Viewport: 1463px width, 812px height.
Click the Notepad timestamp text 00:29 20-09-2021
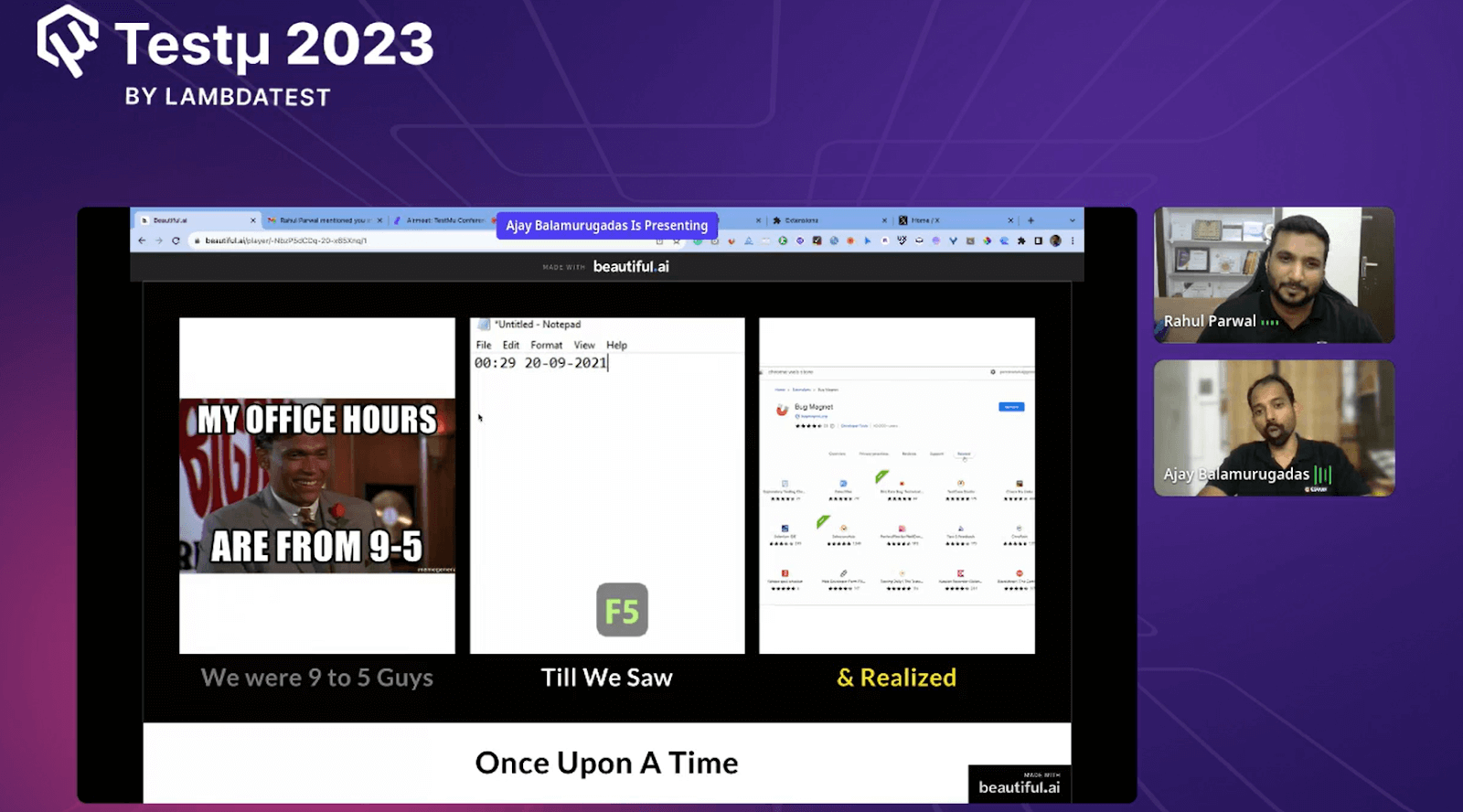(x=540, y=363)
